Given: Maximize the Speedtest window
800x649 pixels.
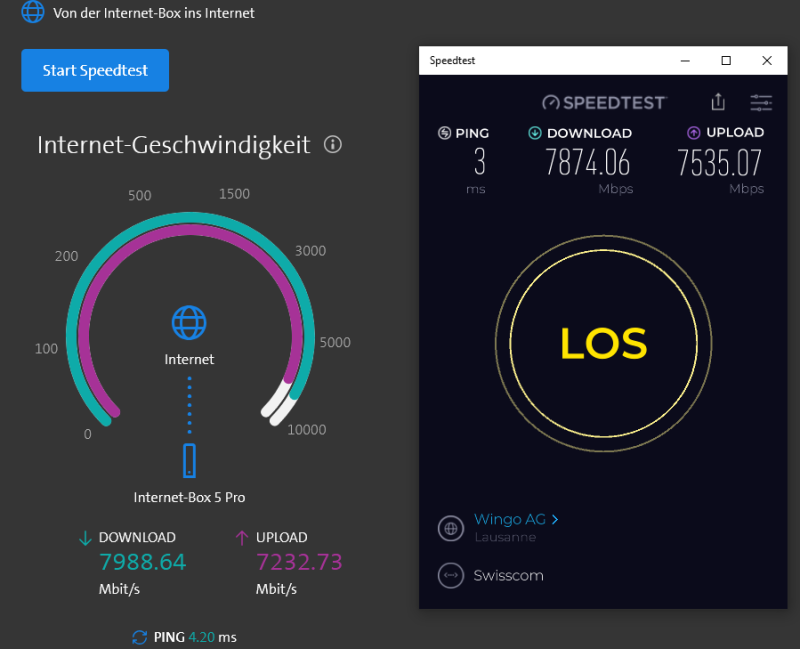Looking at the screenshot, I should tap(726, 61).
